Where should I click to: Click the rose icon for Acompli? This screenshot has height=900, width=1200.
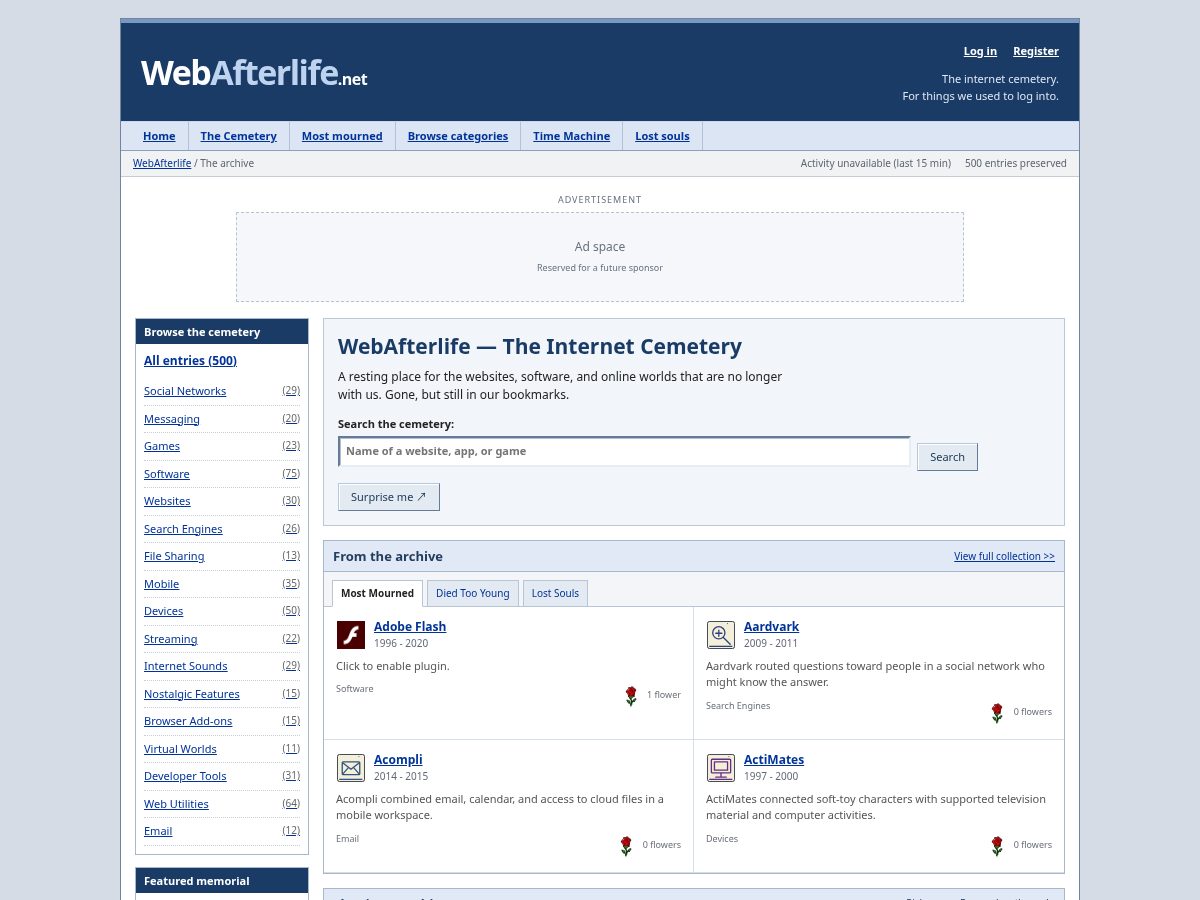[x=626, y=846]
